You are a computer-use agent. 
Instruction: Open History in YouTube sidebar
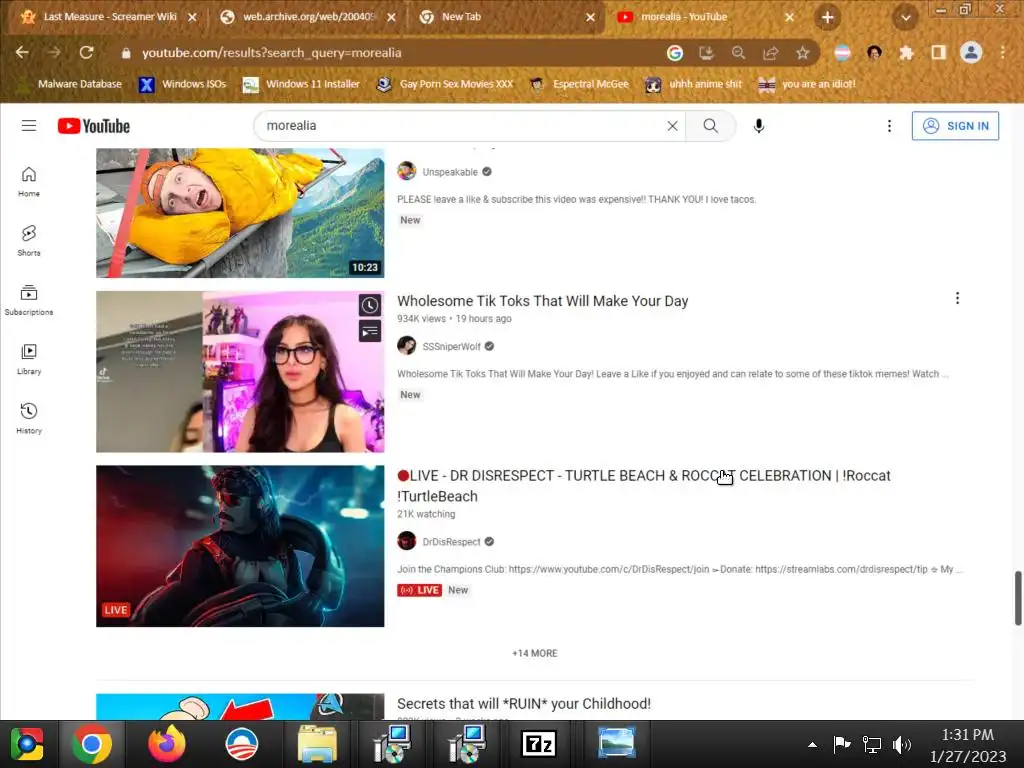click(29, 418)
